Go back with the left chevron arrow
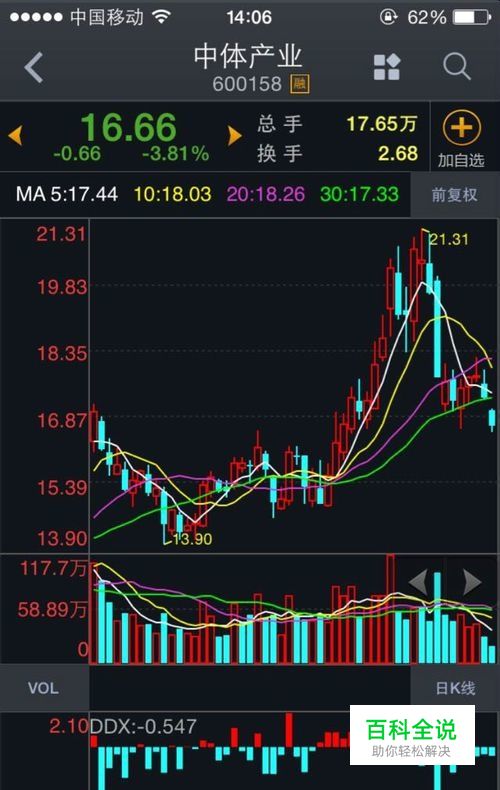 point(34,68)
